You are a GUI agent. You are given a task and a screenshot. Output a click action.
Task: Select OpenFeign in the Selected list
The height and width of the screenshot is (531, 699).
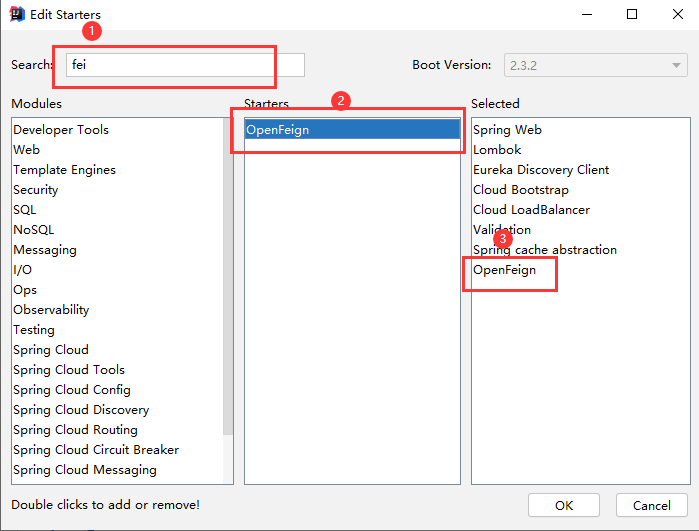coord(504,270)
